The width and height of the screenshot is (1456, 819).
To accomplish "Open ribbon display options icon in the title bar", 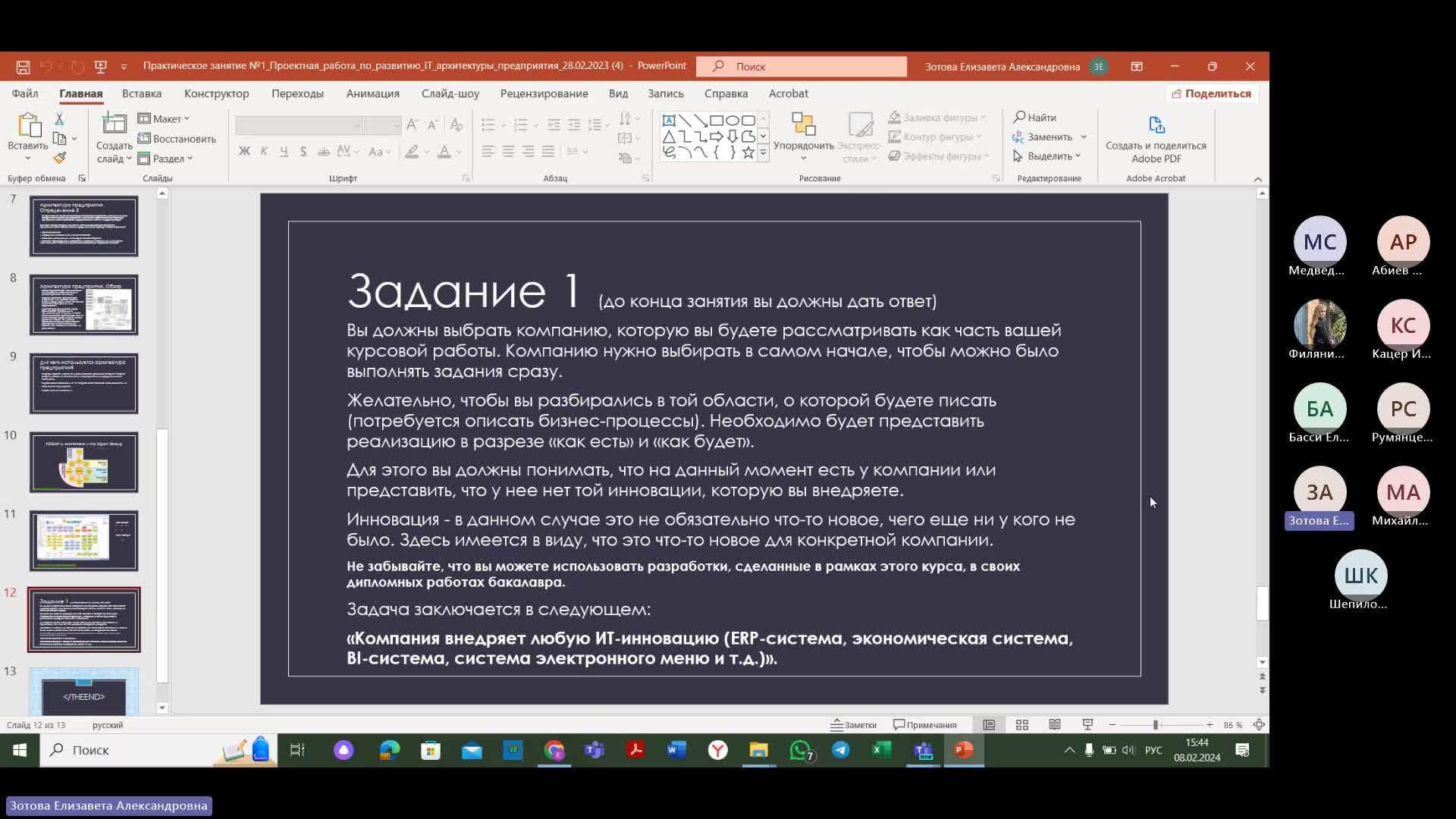I will pyautogui.click(x=1137, y=67).
